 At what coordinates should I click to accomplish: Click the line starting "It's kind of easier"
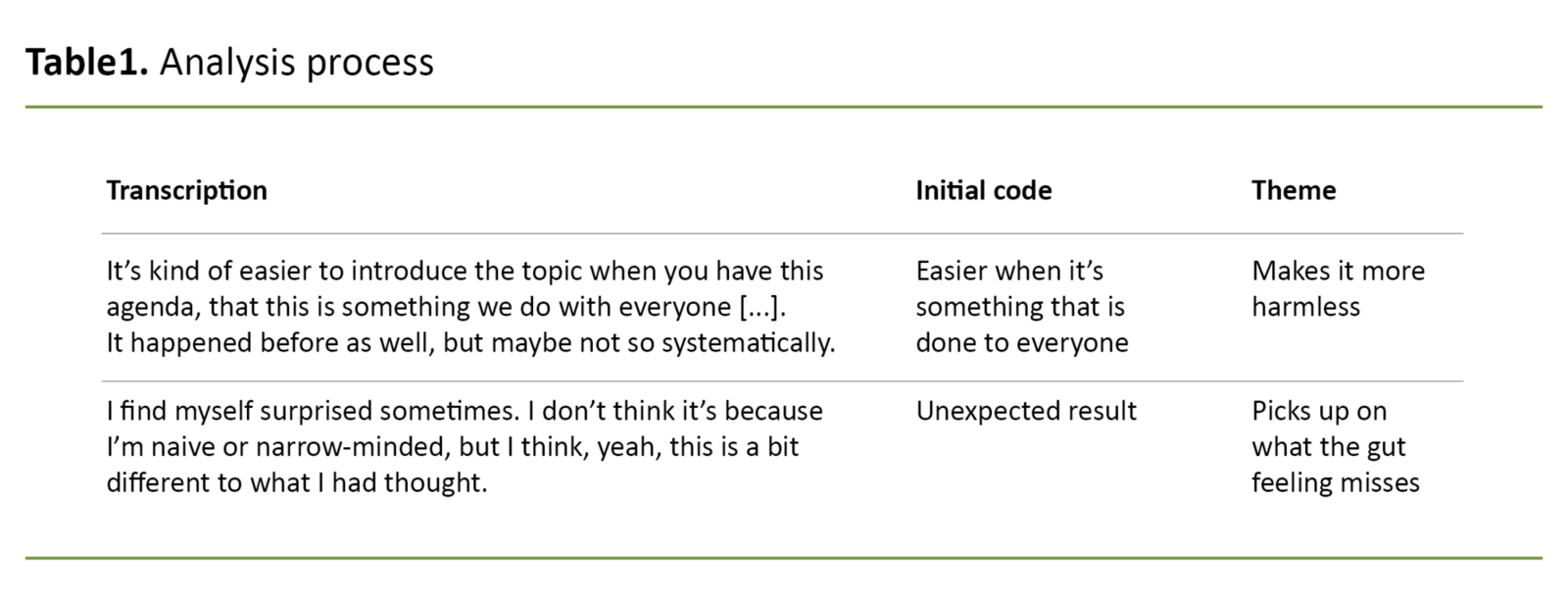[x=465, y=271]
